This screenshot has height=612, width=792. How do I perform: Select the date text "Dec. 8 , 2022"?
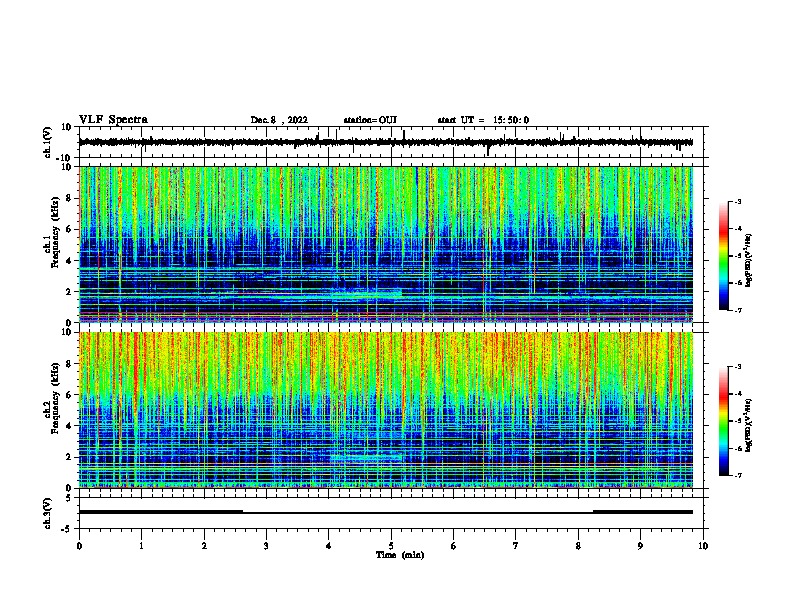(279, 120)
